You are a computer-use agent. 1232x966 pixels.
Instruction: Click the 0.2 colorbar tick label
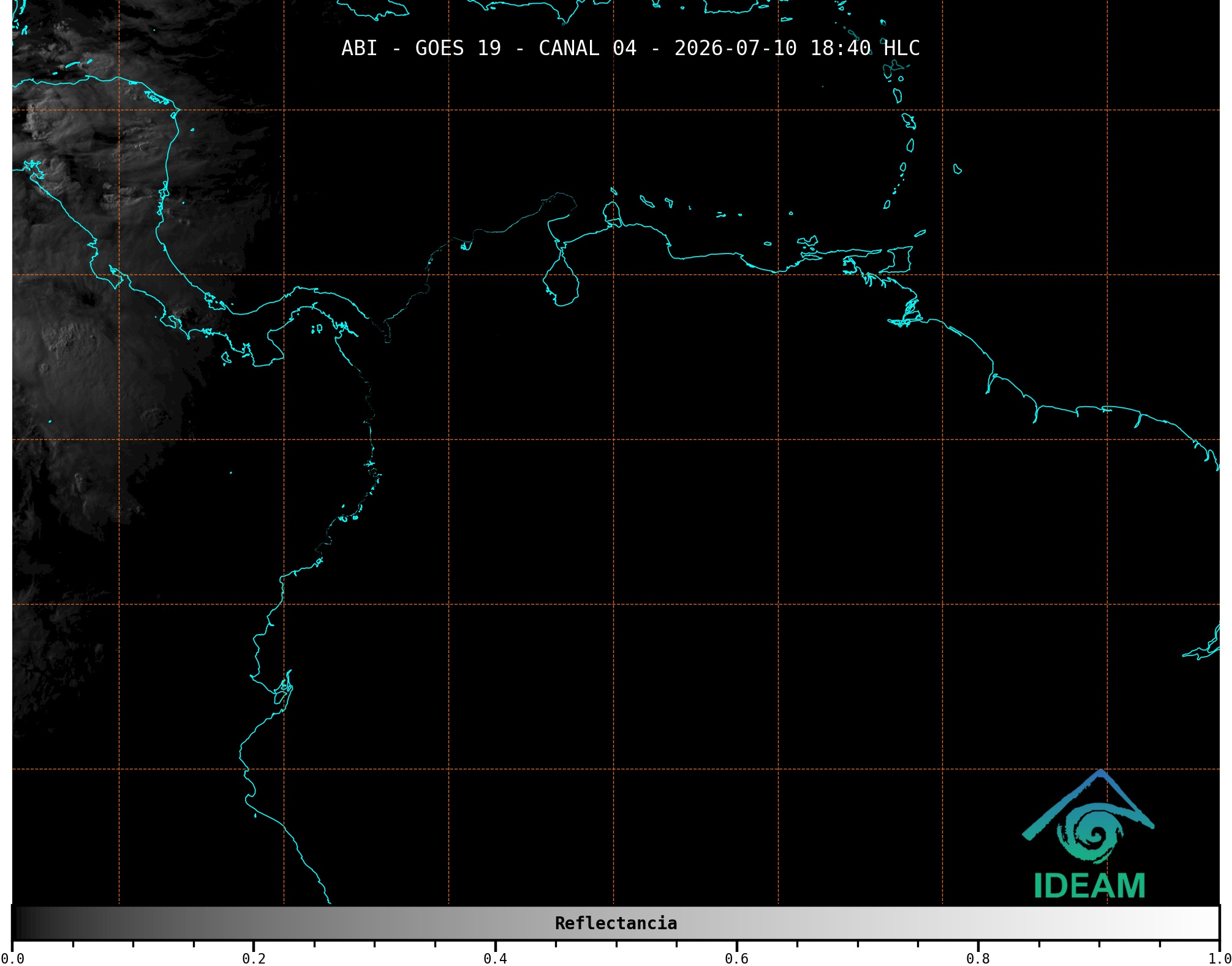pyautogui.click(x=254, y=958)
